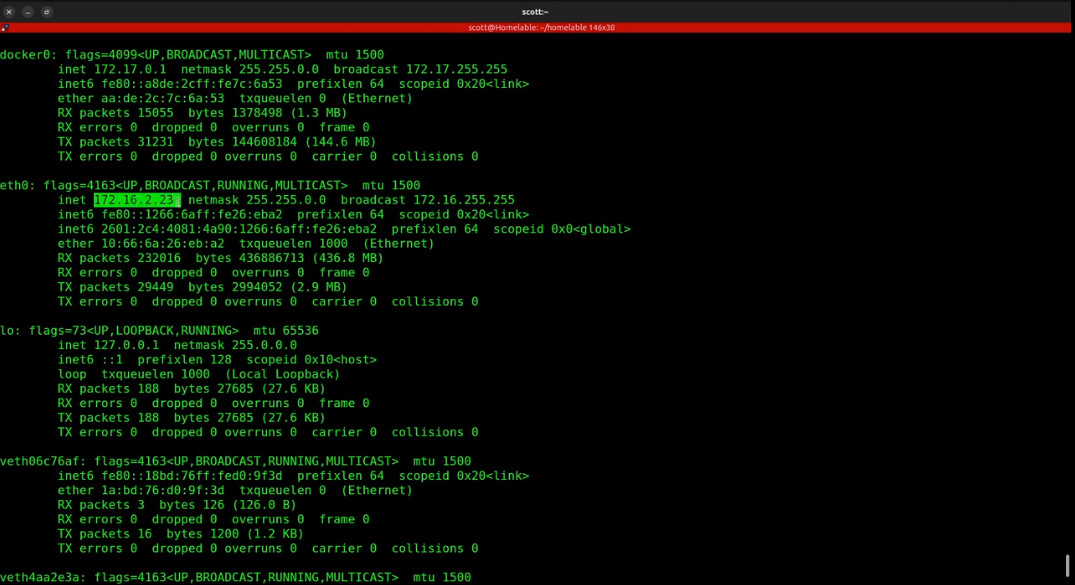Click the lo loopback interface label
1075x585 pixels.
pyautogui.click(x=8, y=330)
